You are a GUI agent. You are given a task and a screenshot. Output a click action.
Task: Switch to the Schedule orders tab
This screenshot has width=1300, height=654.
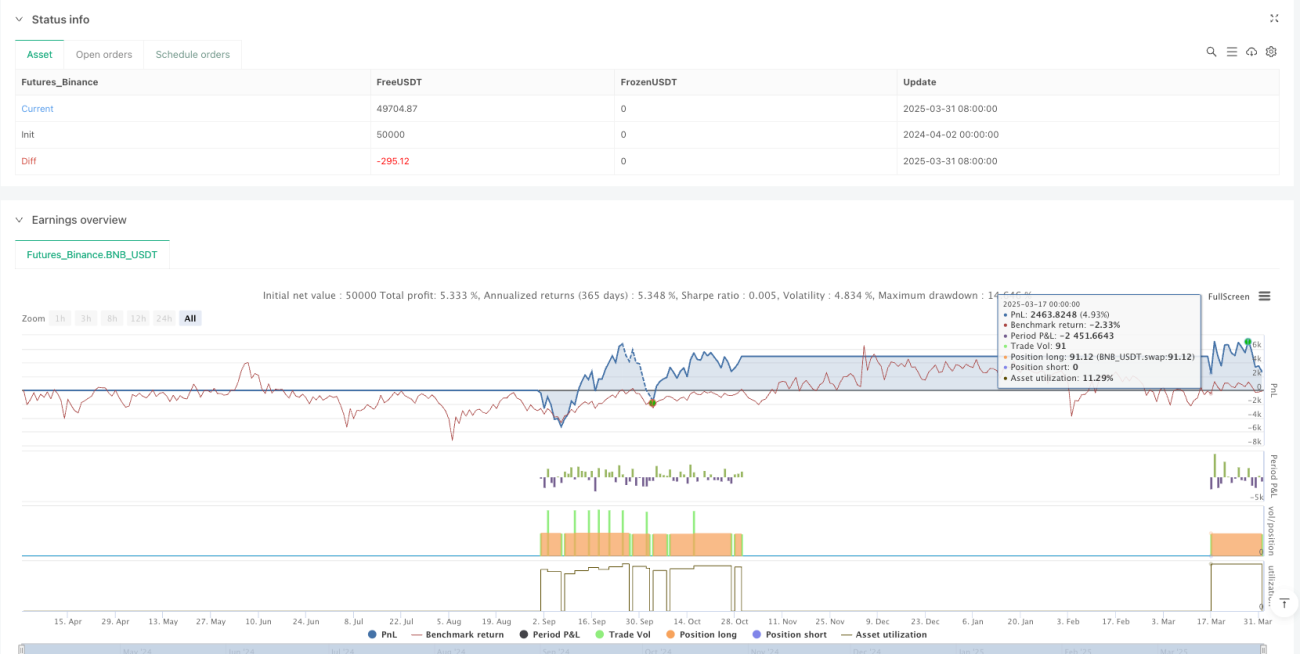(193, 54)
